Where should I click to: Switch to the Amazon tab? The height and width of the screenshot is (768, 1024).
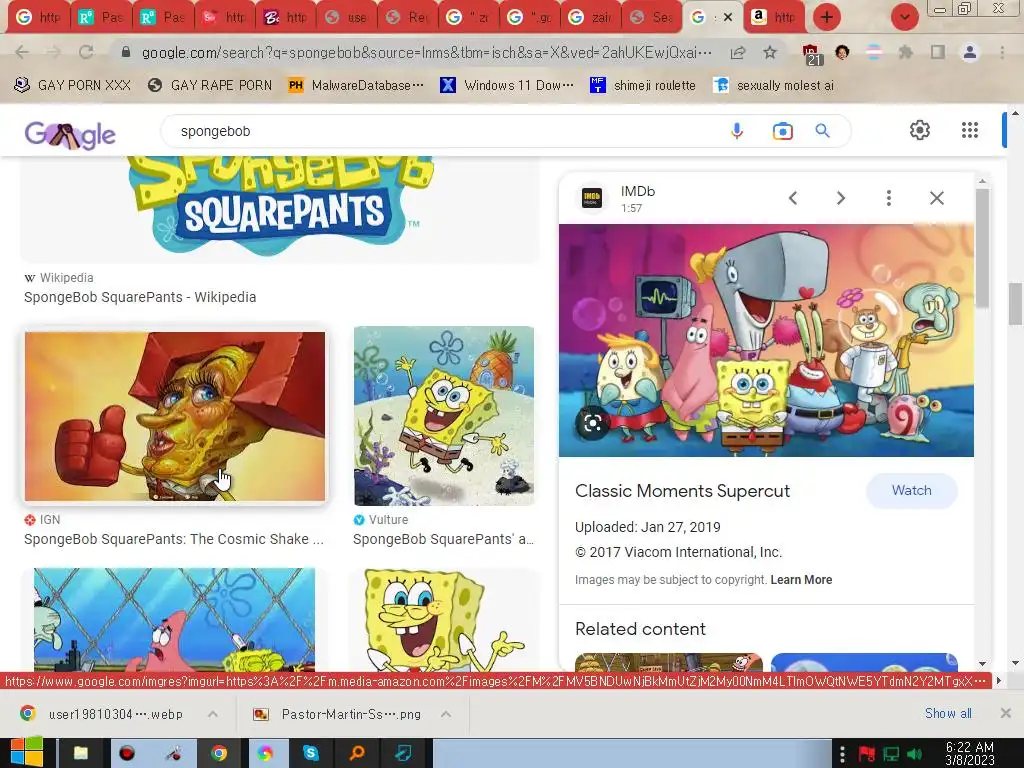(773, 18)
